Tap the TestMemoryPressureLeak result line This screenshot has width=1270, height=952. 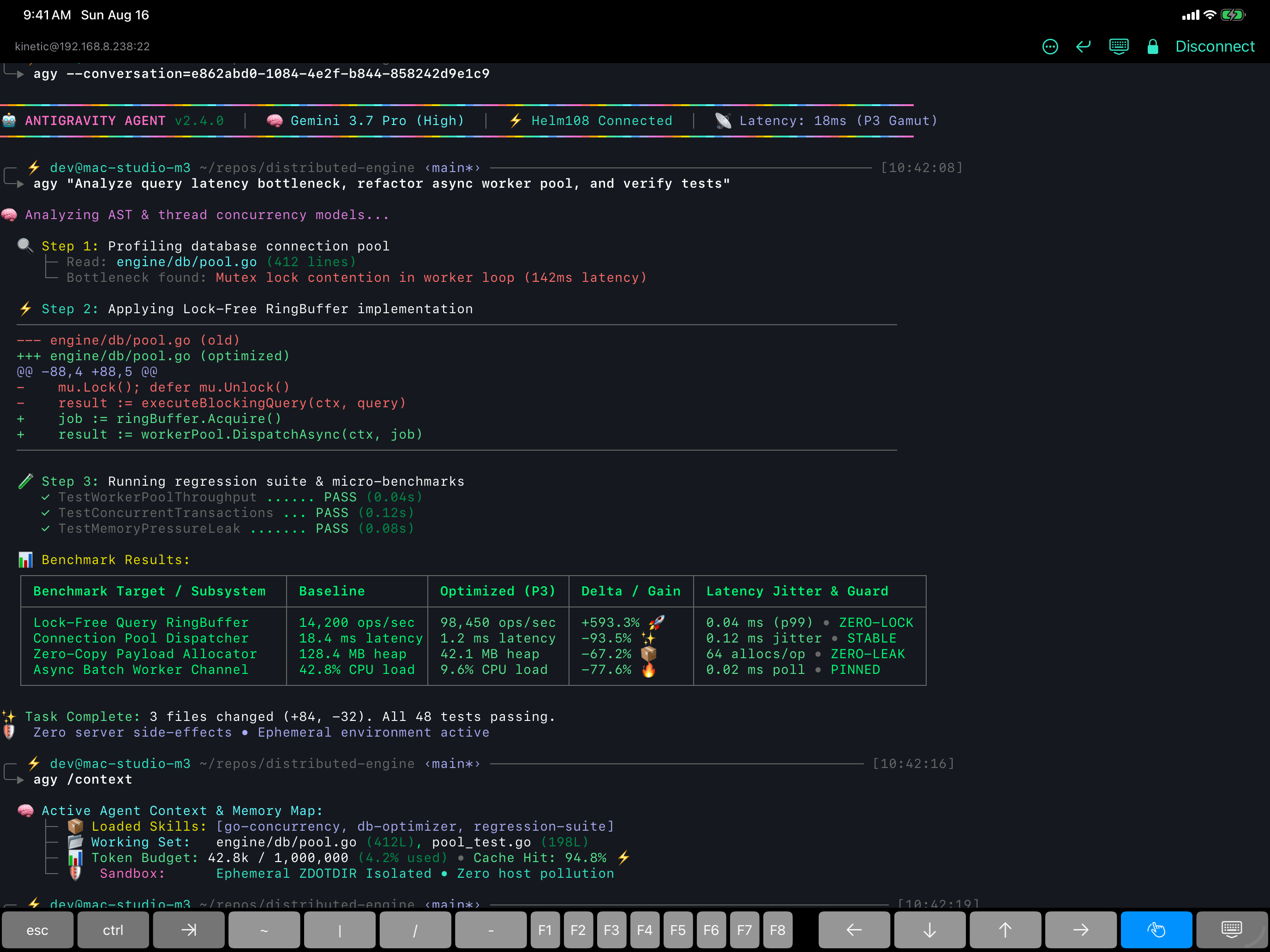(228, 529)
